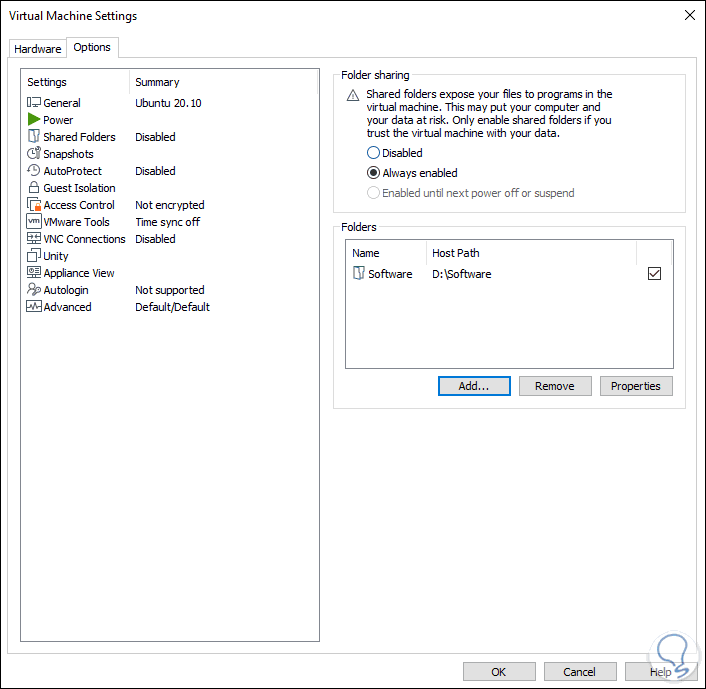
Task: Select the Shared Folders icon
Action: pyautogui.click(x=34, y=136)
